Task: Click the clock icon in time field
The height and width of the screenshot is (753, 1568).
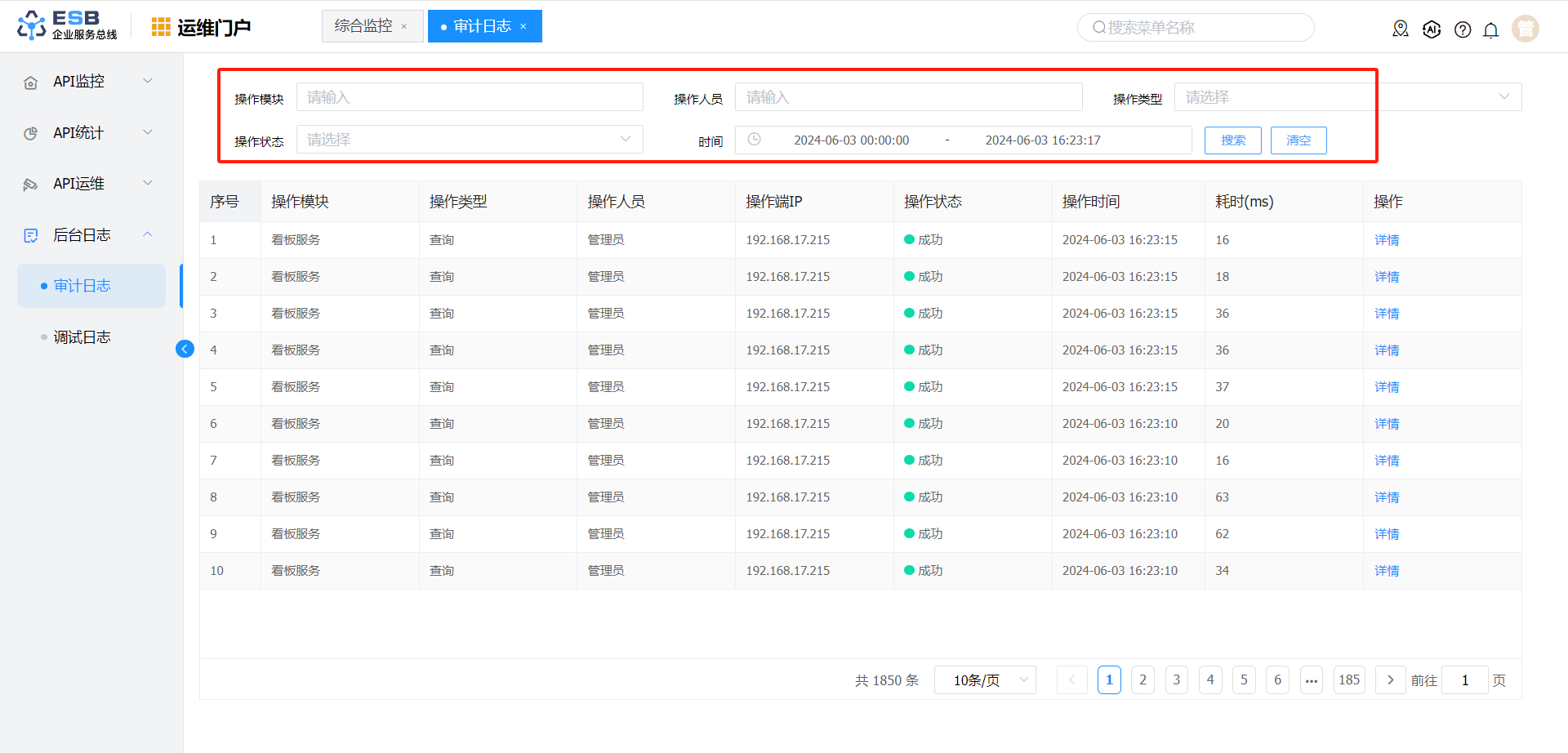Action: (755, 140)
